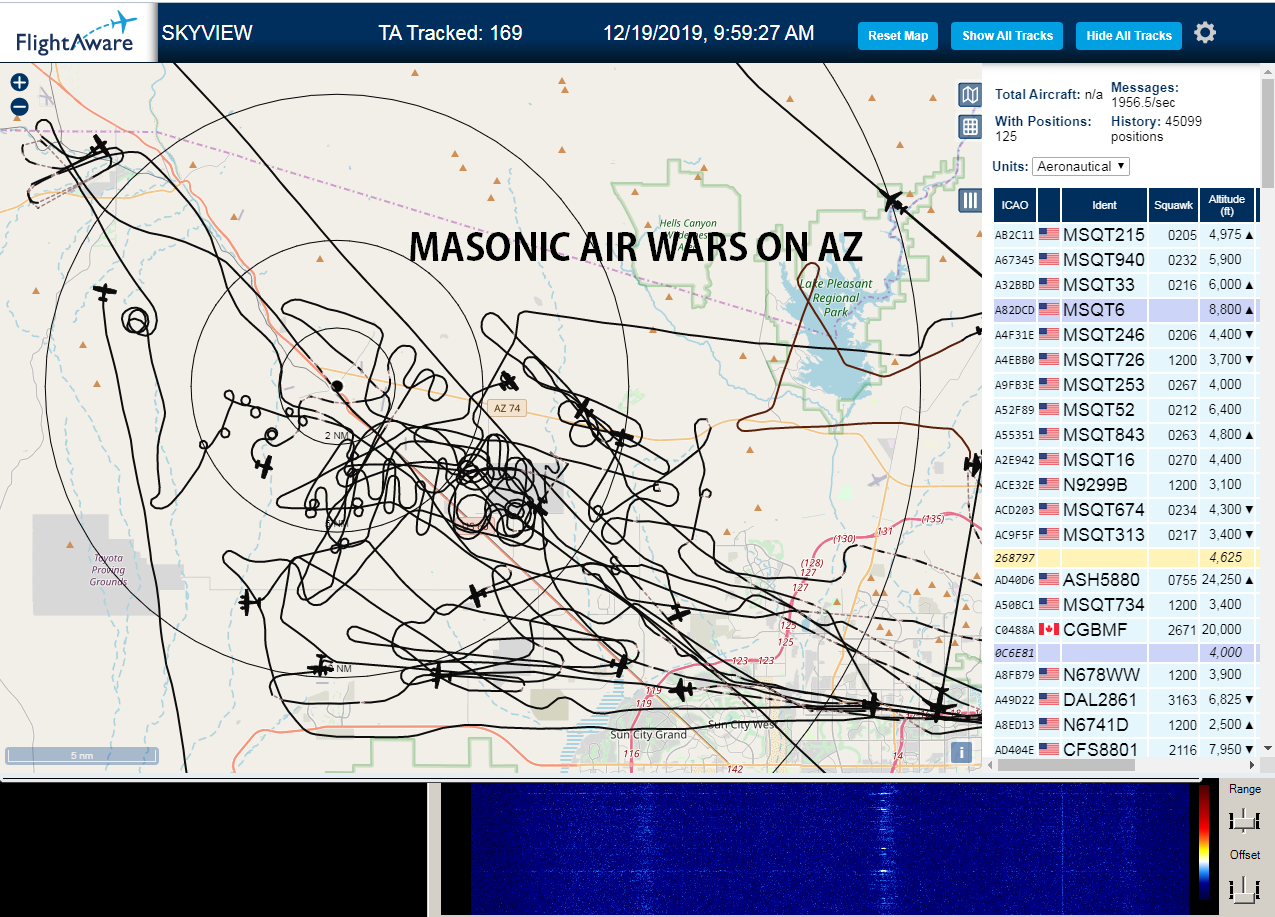
Task: Click the SKYVIEW title text
Action: click(207, 33)
